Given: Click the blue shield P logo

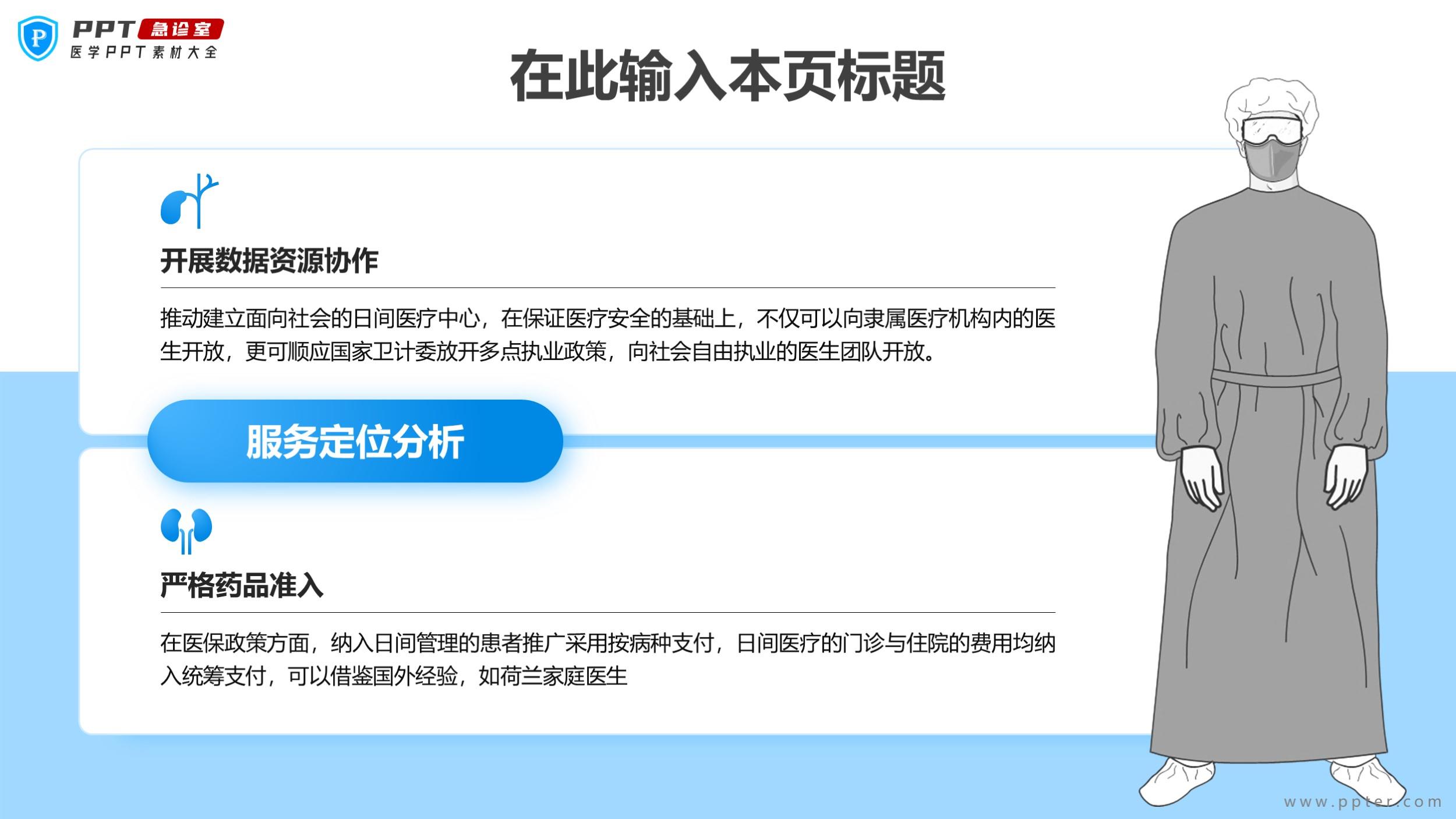Looking at the screenshot, I should pos(38,38).
